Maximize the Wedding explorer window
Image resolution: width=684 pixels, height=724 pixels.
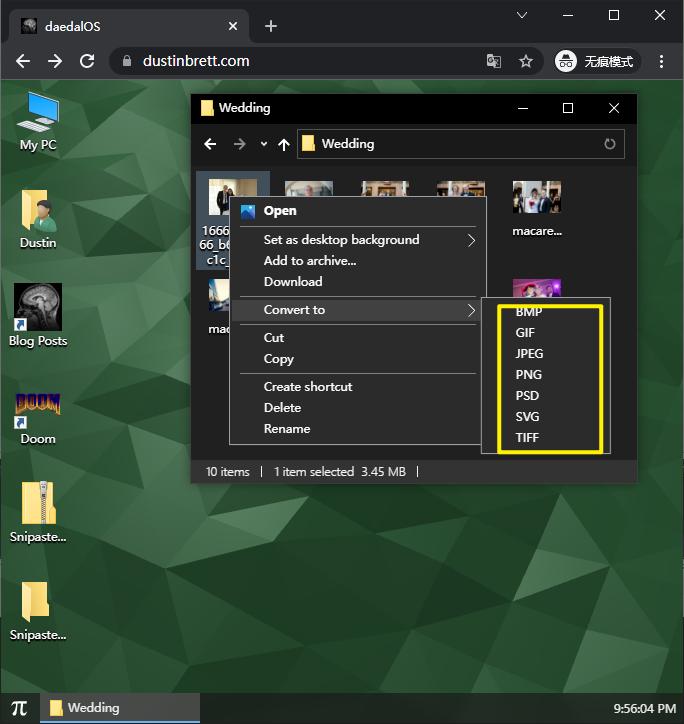(568, 109)
